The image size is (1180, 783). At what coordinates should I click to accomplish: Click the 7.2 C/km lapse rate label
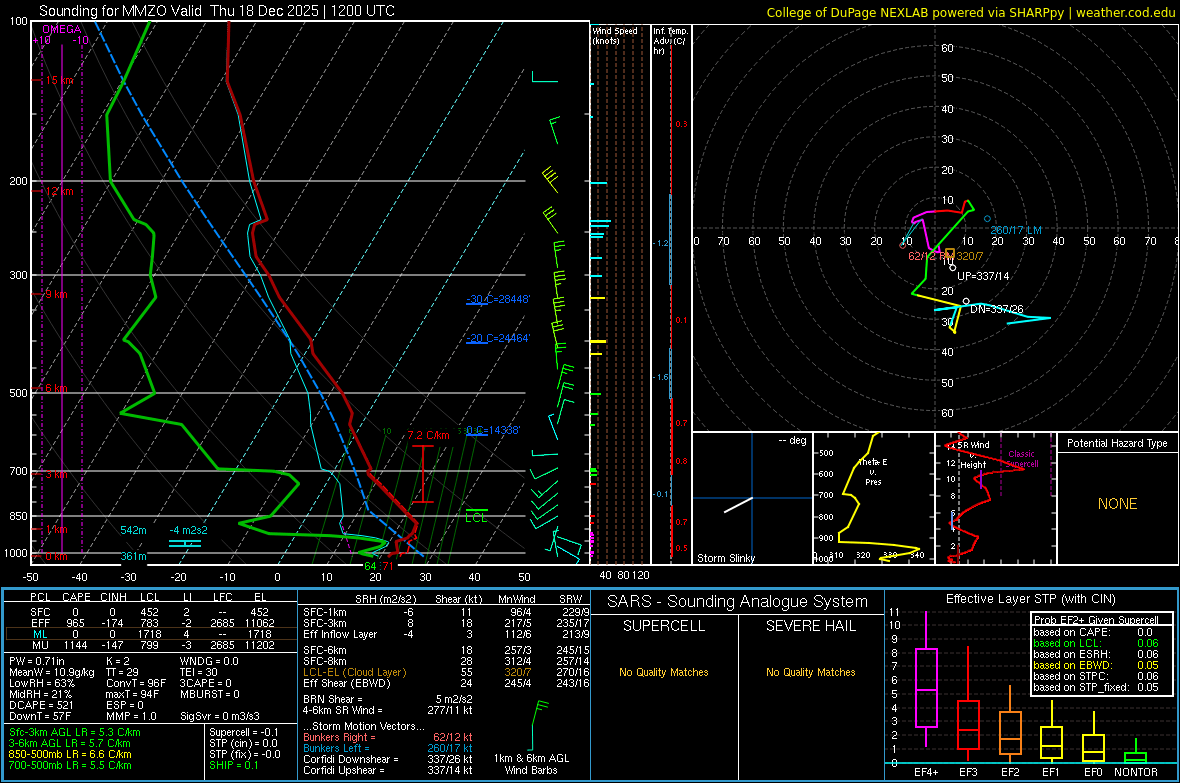coord(428,435)
